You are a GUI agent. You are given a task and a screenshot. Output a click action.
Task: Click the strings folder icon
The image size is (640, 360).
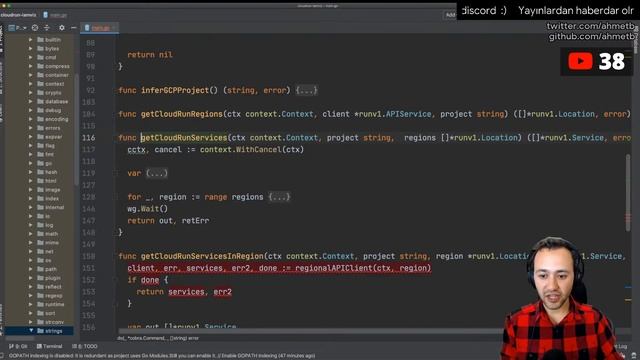coord(40,331)
